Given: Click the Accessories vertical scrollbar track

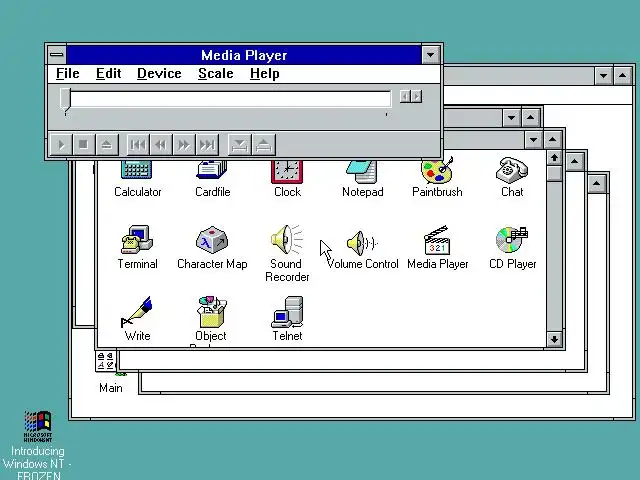Looking at the screenshot, I should click(x=554, y=256).
